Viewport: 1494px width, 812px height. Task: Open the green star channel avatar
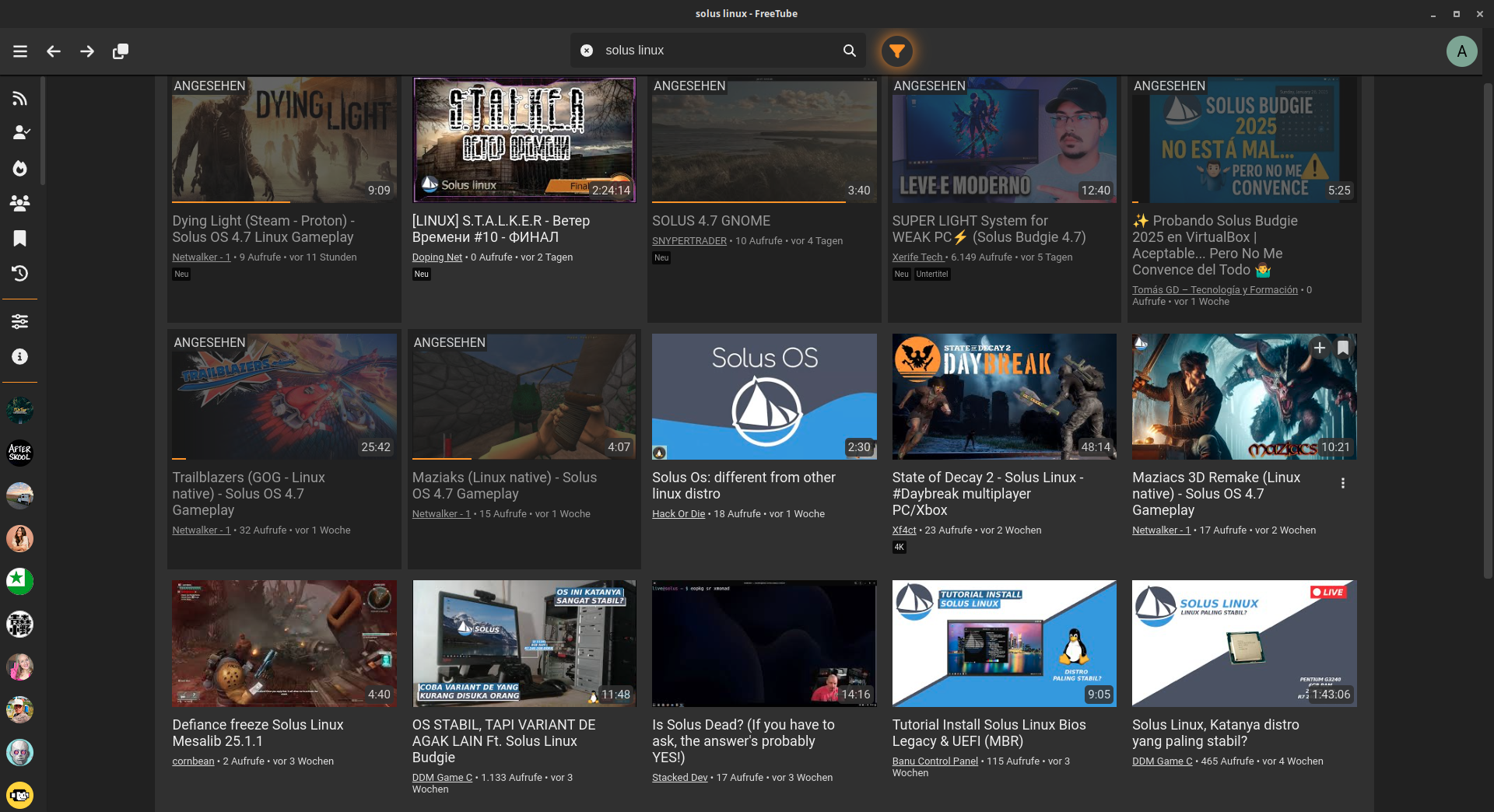pos(20,581)
